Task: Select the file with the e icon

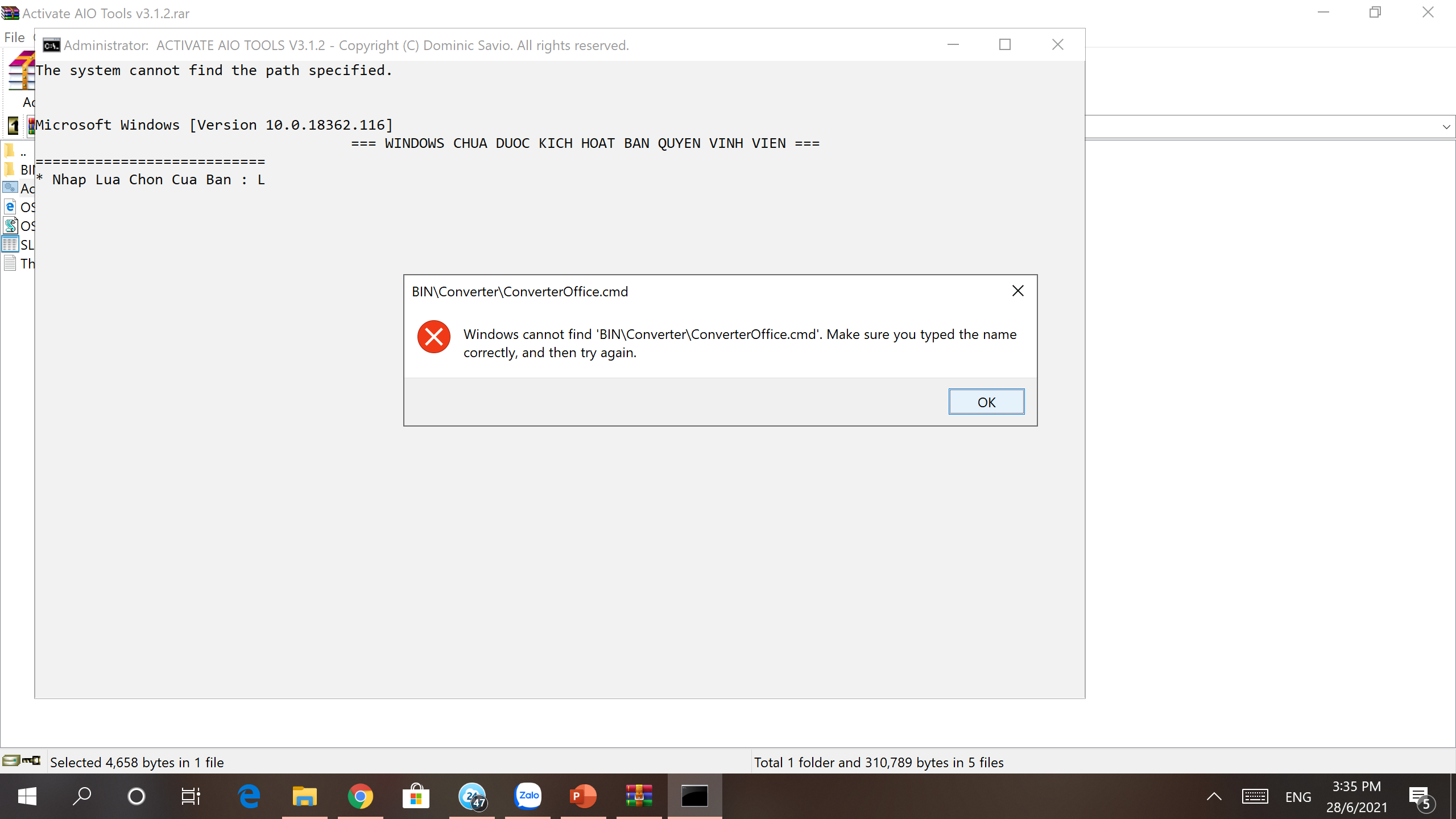Action: tap(18, 207)
